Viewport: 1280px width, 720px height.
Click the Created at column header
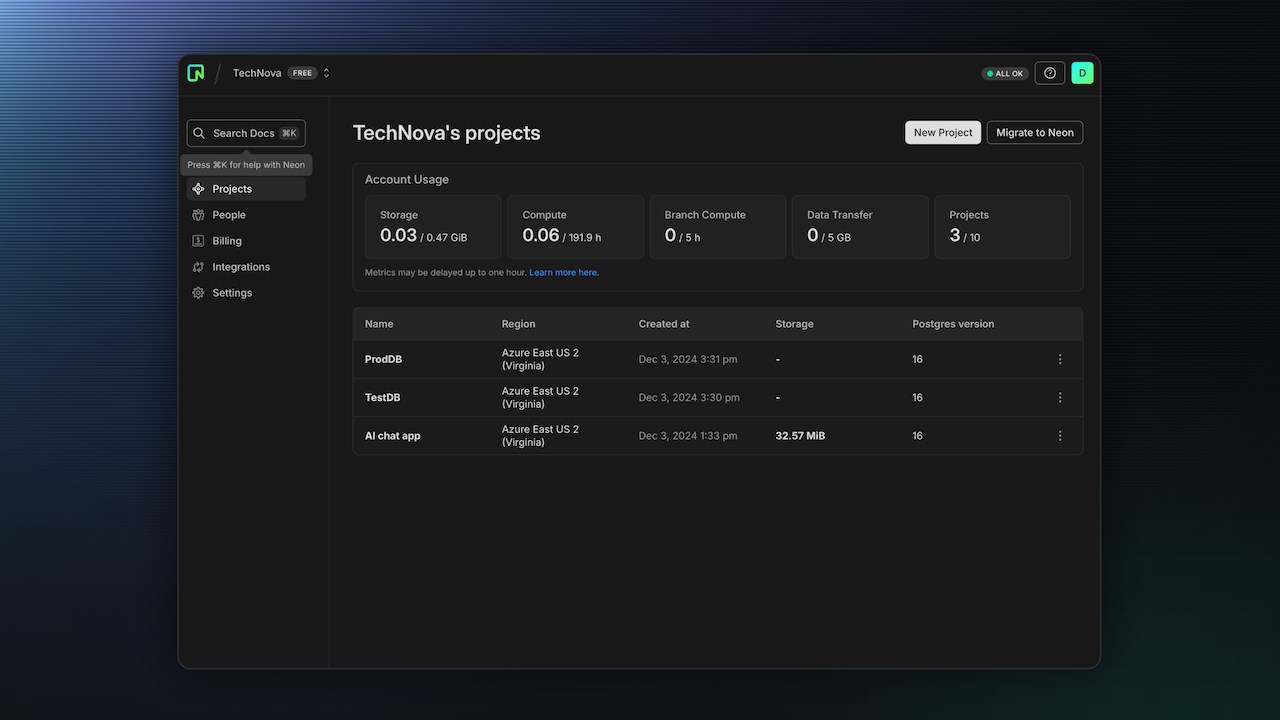pos(664,324)
